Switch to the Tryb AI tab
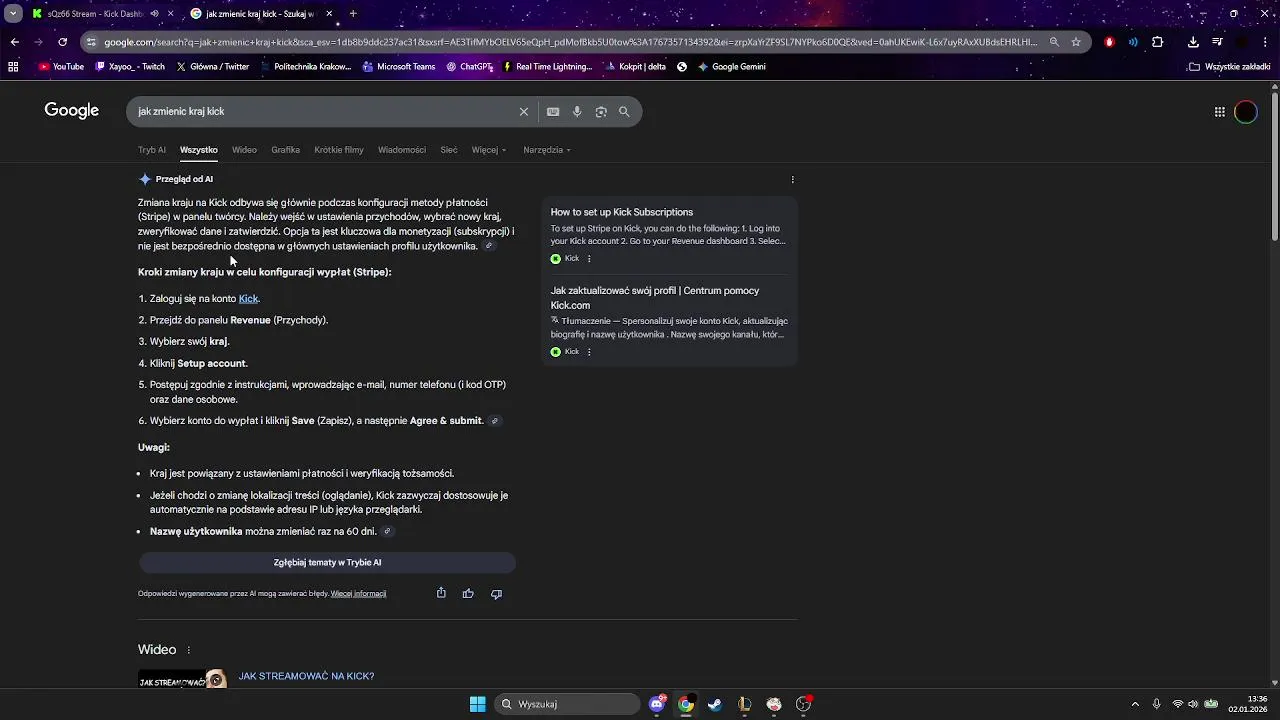 click(152, 150)
